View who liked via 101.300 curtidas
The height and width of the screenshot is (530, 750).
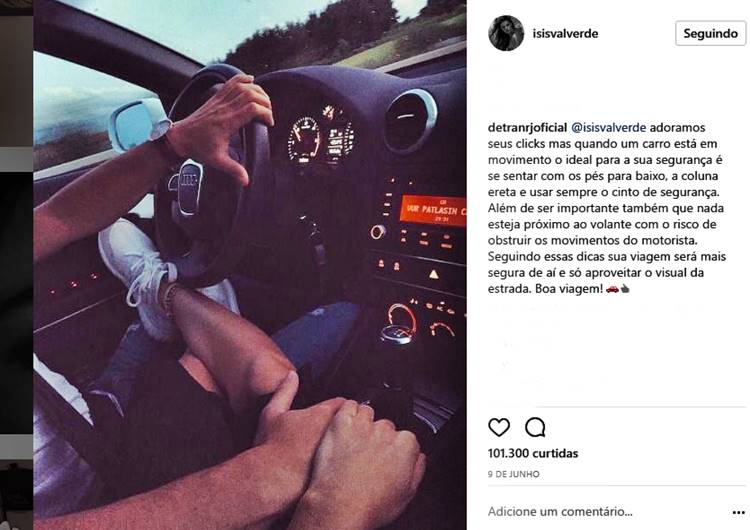pyautogui.click(x=533, y=453)
